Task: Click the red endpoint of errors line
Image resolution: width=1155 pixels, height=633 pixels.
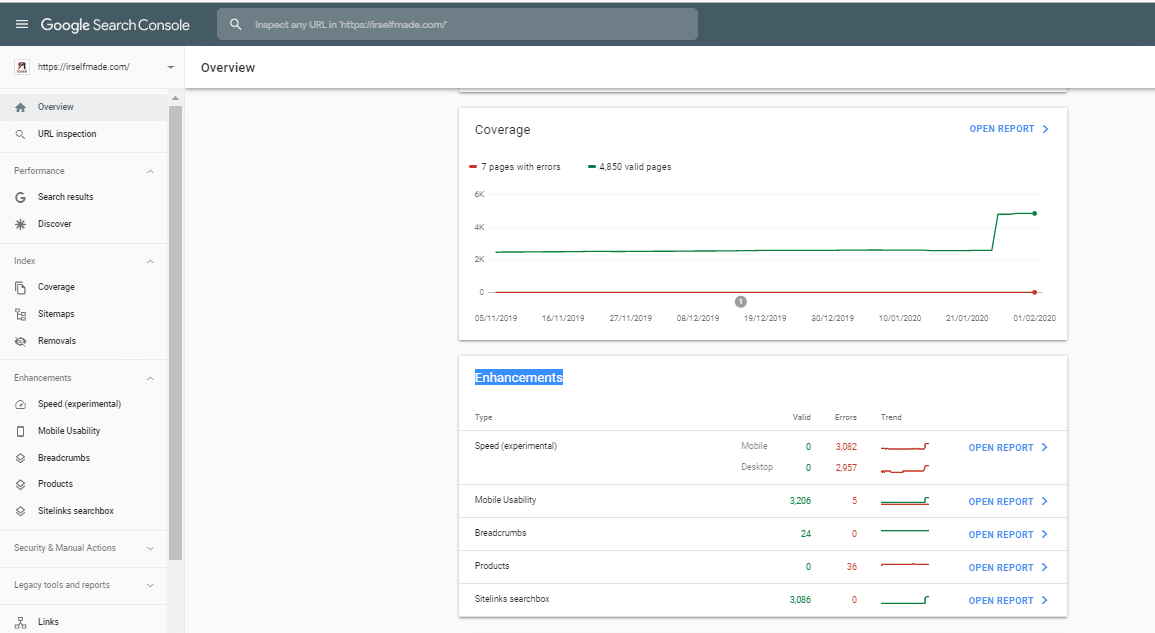Action: click(x=1035, y=293)
